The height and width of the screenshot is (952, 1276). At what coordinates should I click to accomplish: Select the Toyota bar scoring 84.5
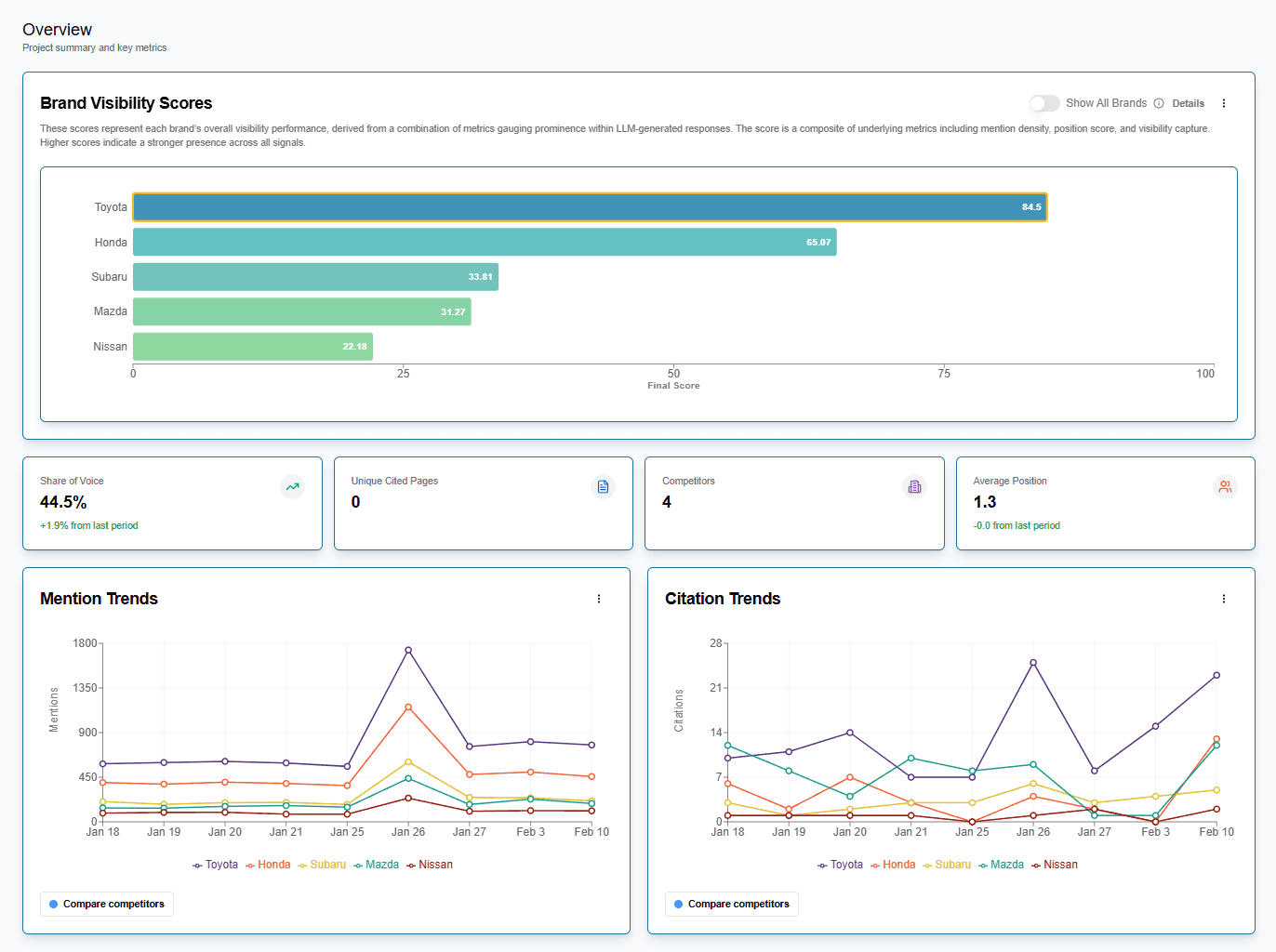pyautogui.click(x=591, y=206)
